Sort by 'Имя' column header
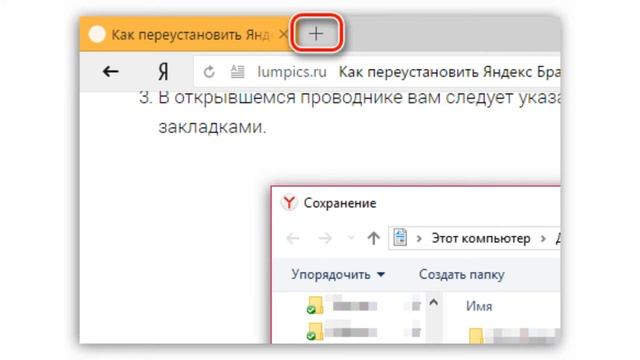 (479, 306)
